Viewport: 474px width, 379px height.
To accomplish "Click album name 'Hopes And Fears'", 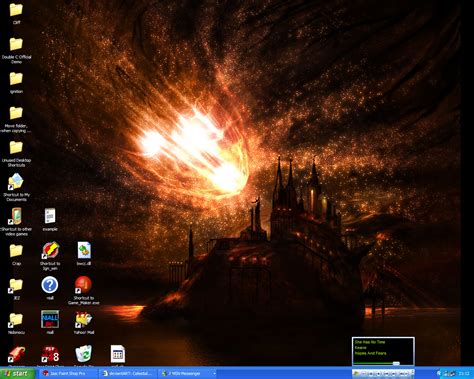I will (x=370, y=353).
